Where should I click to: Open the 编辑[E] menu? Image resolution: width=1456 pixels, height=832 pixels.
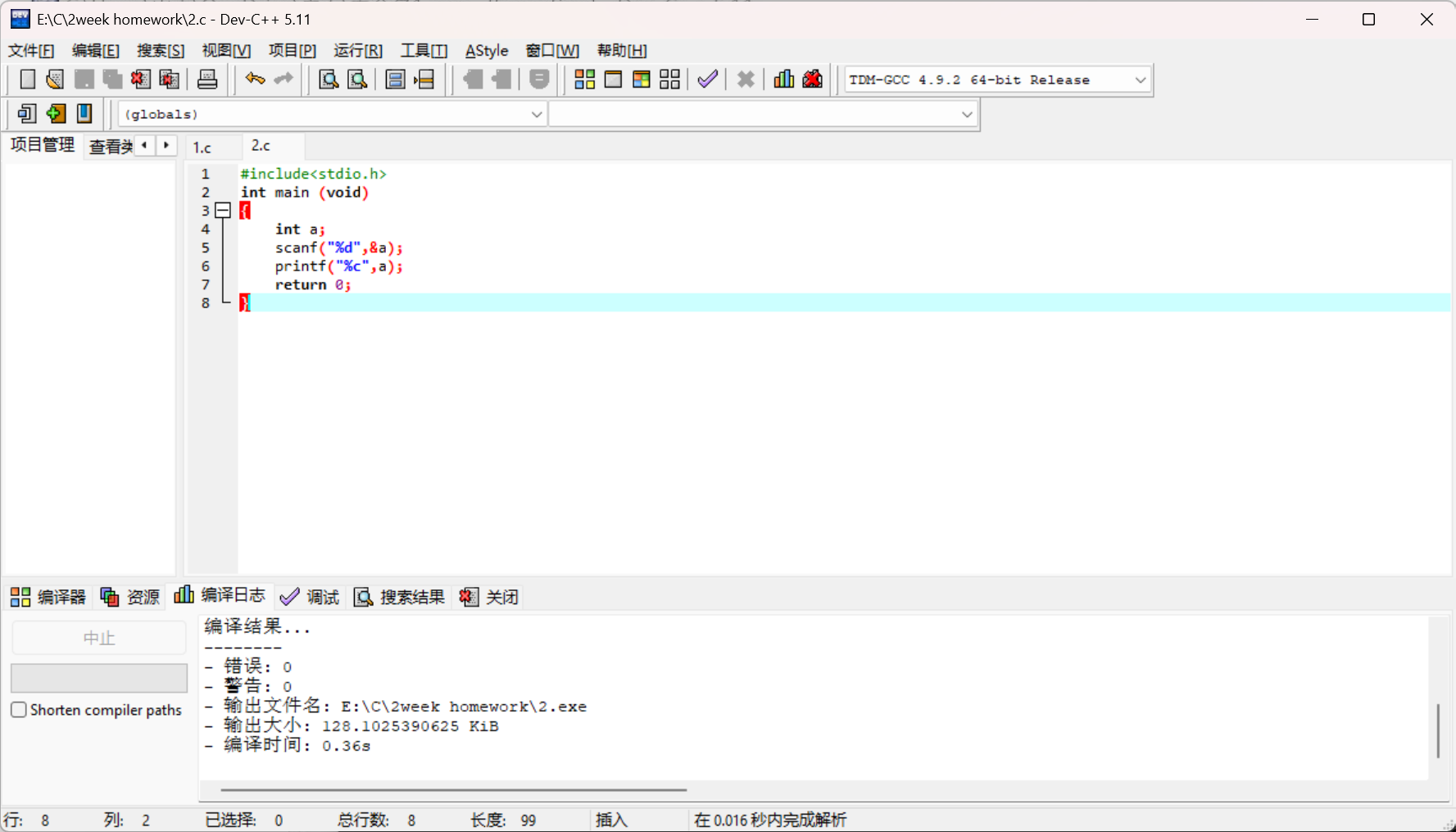[96, 51]
